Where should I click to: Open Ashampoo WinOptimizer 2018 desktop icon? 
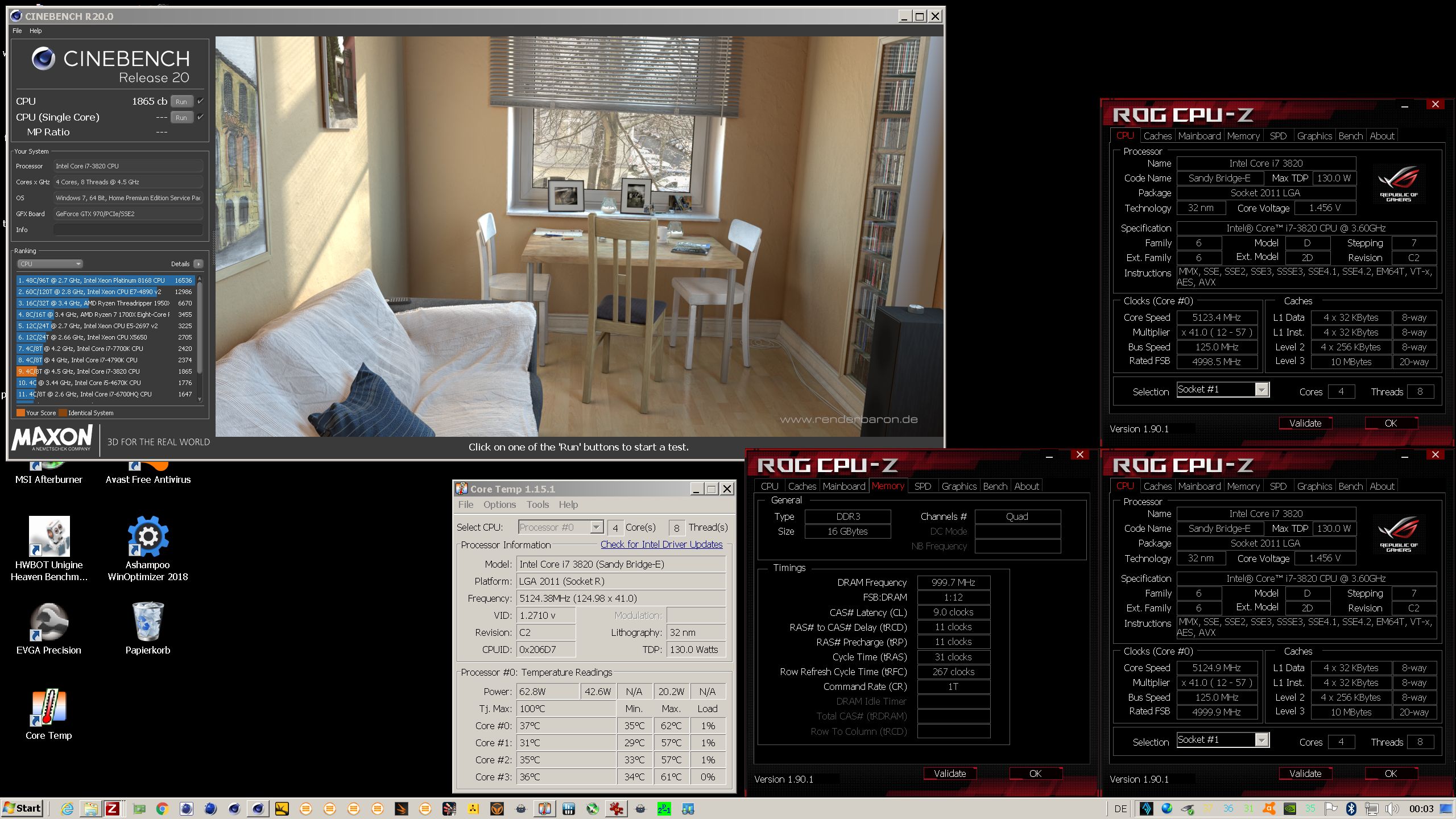(x=148, y=548)
